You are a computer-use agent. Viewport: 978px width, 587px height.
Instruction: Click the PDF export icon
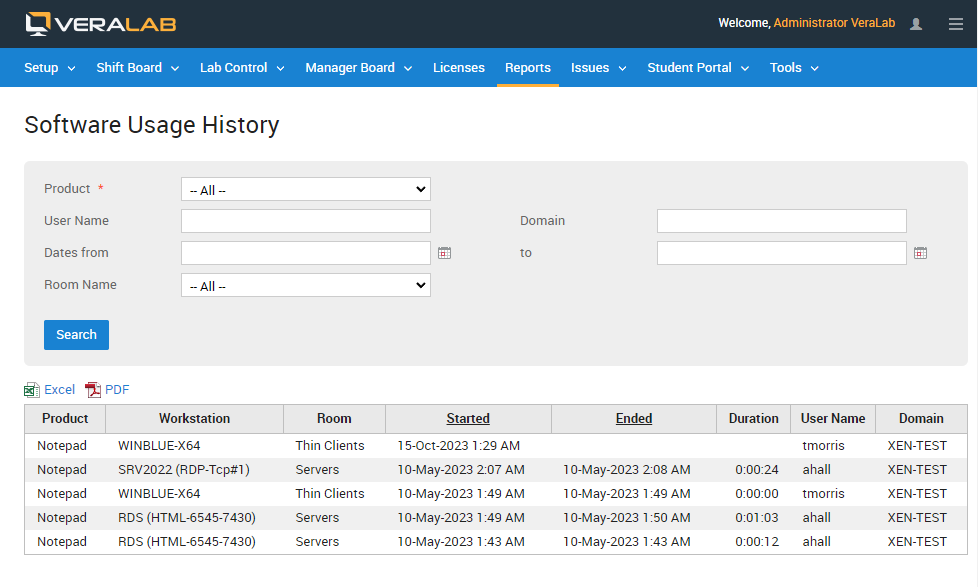tap(93, 390)
